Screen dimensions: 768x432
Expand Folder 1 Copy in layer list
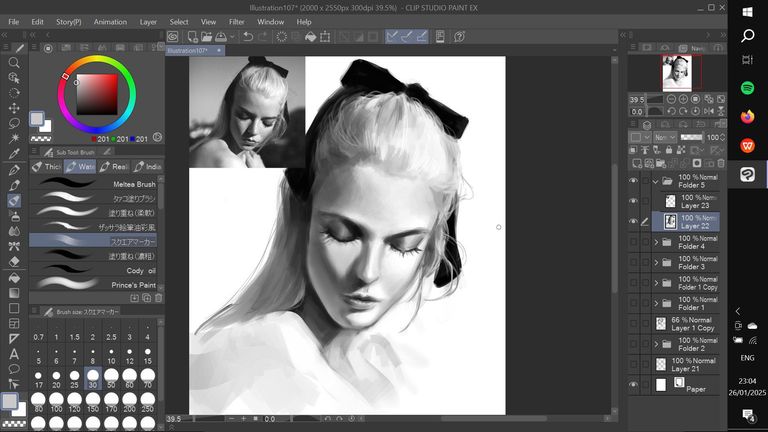click(x=656, y=283)
